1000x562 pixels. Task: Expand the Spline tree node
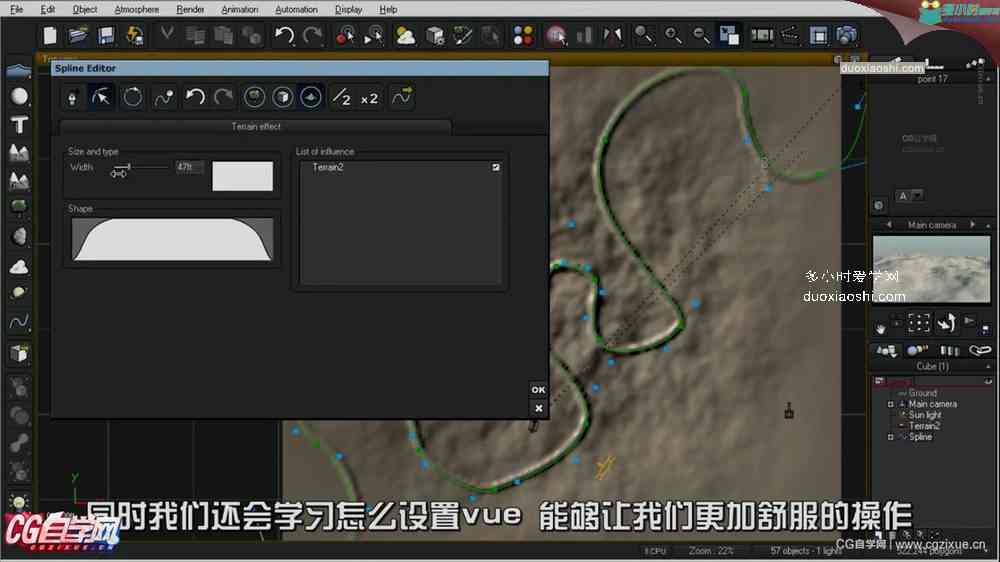click(x=890, y=437)
